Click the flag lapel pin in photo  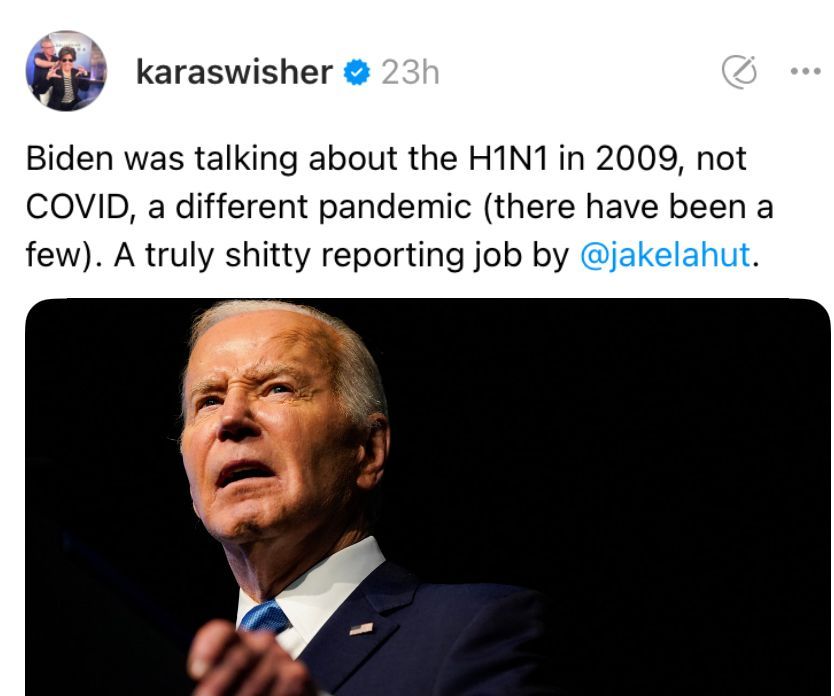coord(361,629)
